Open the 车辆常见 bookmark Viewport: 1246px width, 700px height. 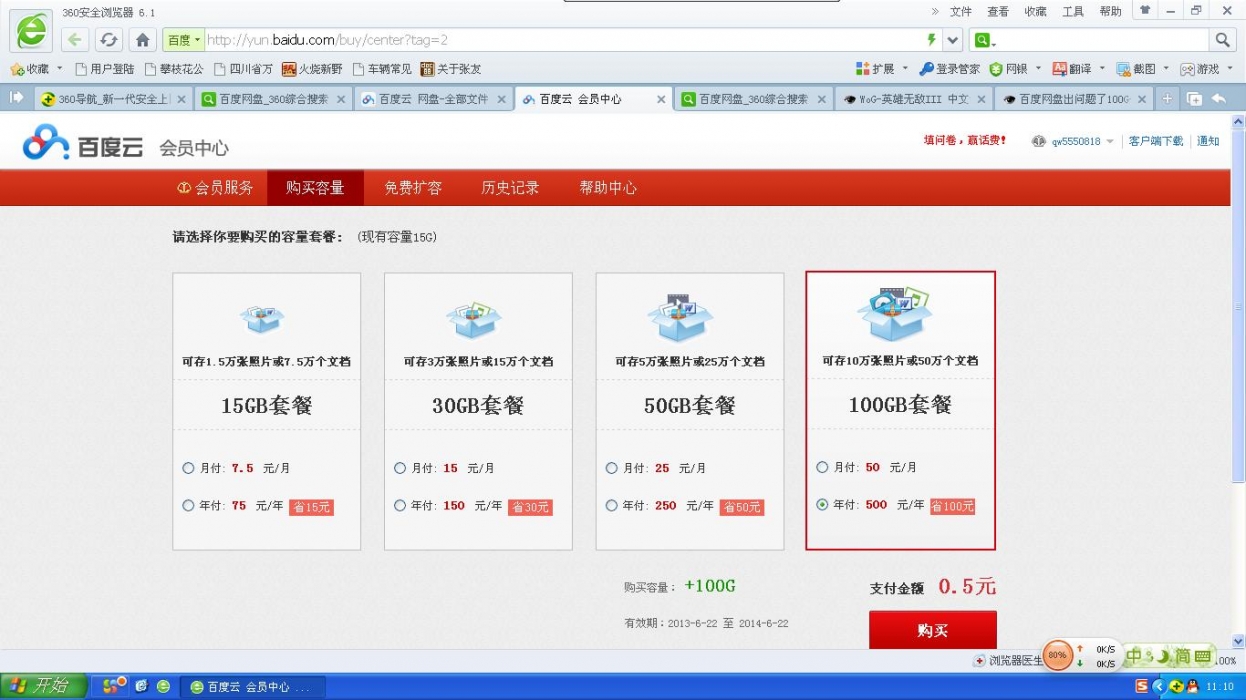pos(382,69)
